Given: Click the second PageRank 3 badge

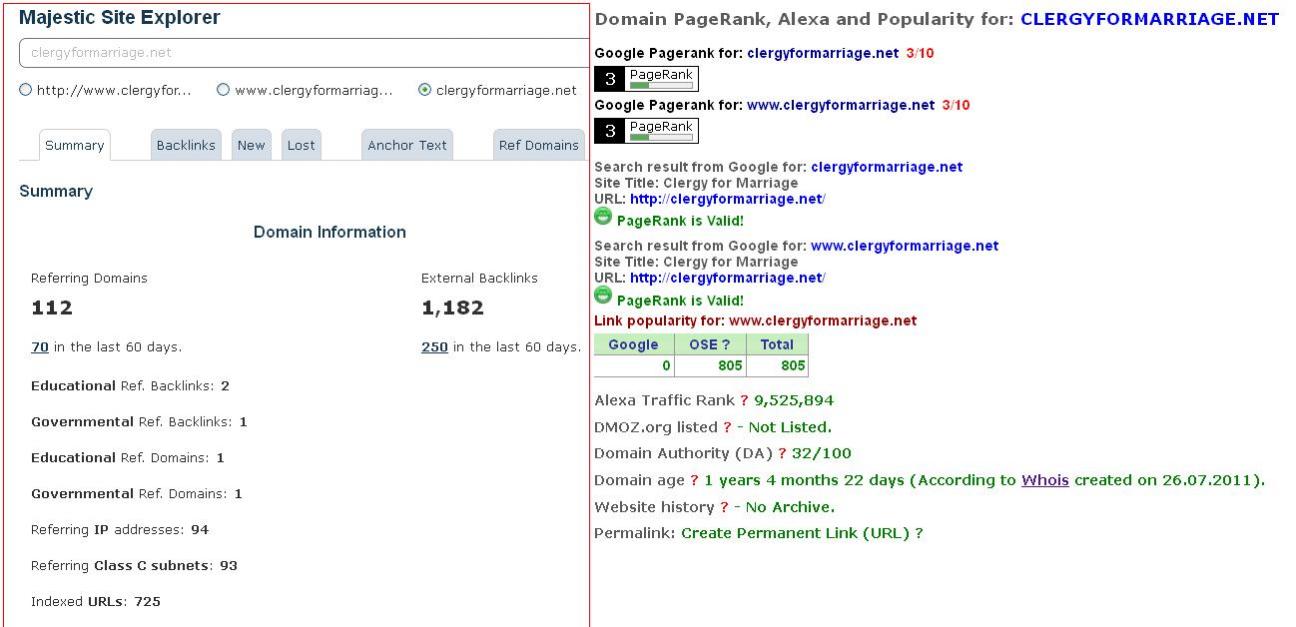Looking at the screenshot, I should [646, 131].
